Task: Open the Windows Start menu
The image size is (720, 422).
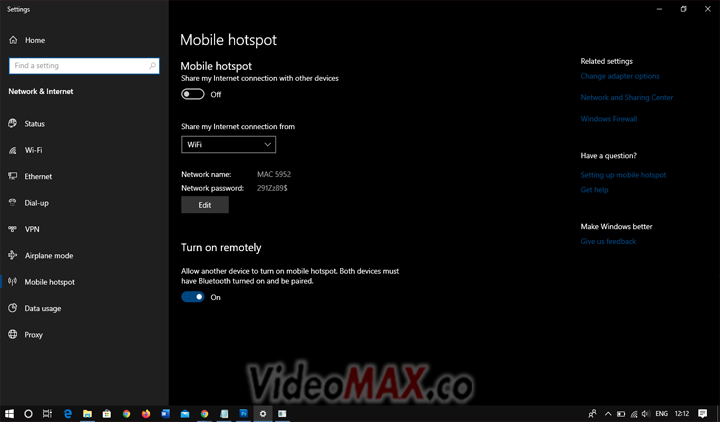Action: (9, 414)
